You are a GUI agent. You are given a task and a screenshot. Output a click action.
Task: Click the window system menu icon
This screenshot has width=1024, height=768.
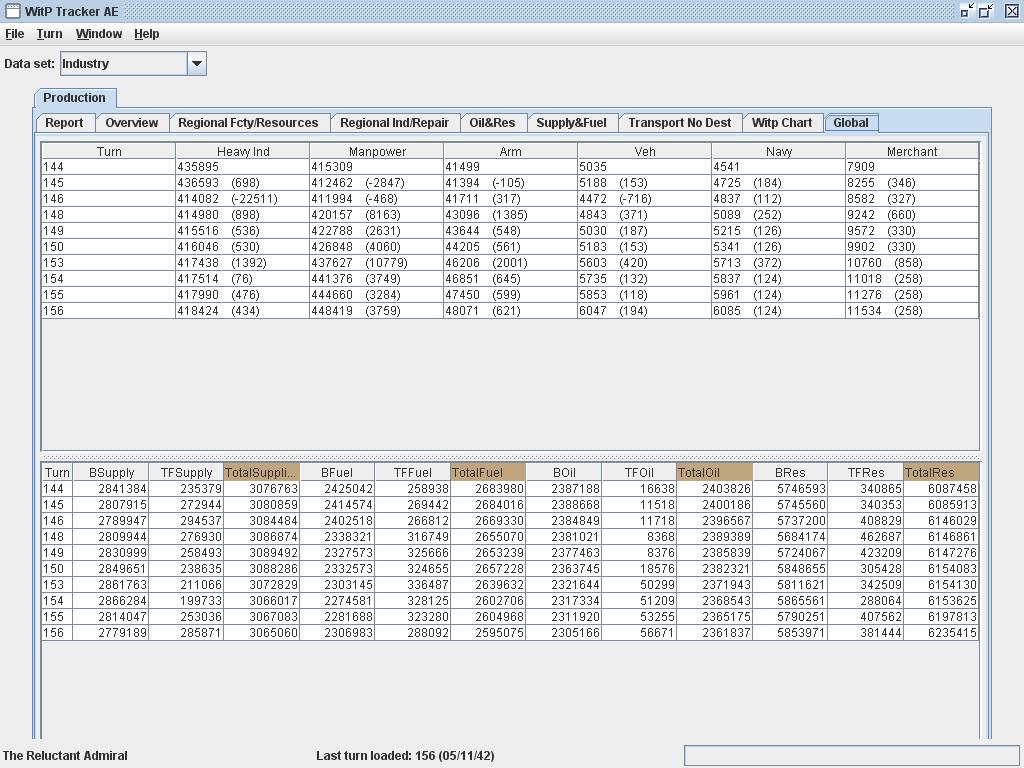[x=12, y=11]
